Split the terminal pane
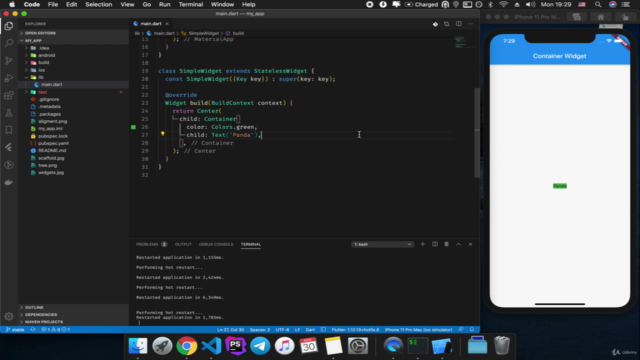The image size is (640, 360). pyautogui.click(x=435, y=244)
